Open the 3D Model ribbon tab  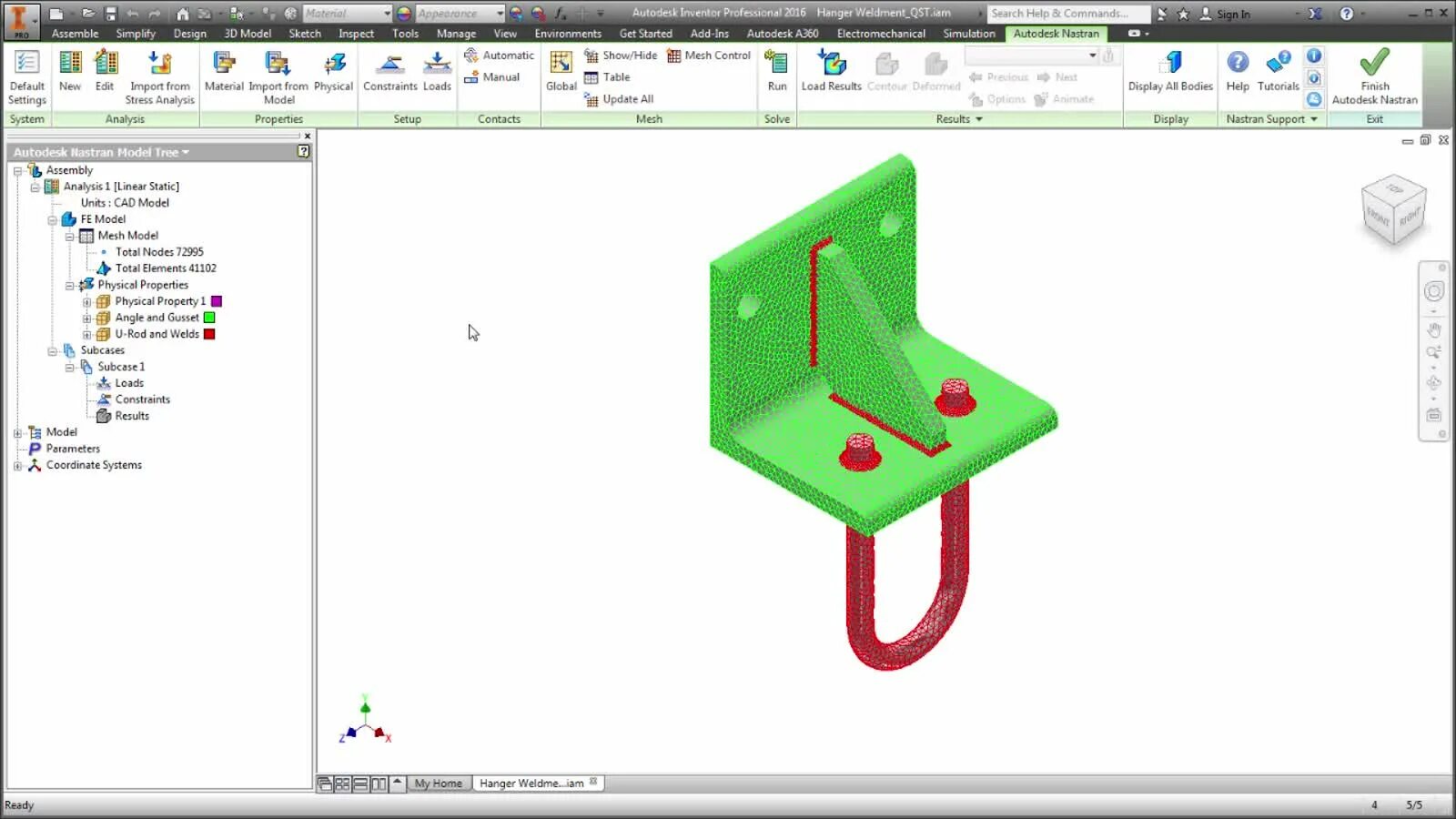point(248,34)
